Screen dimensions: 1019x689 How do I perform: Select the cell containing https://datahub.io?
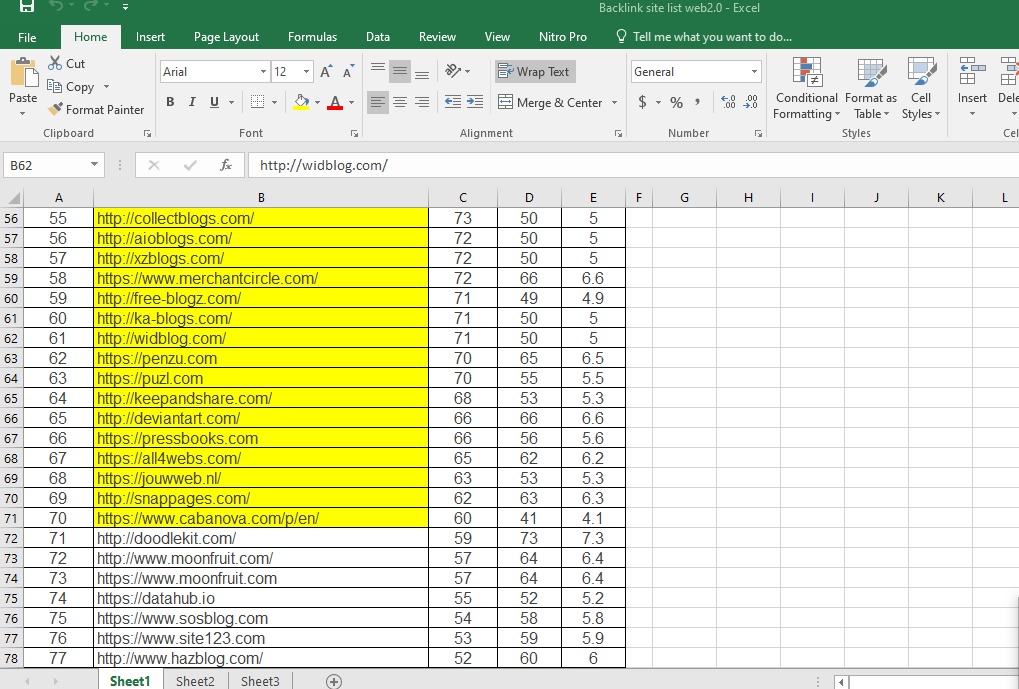[260, 598]
